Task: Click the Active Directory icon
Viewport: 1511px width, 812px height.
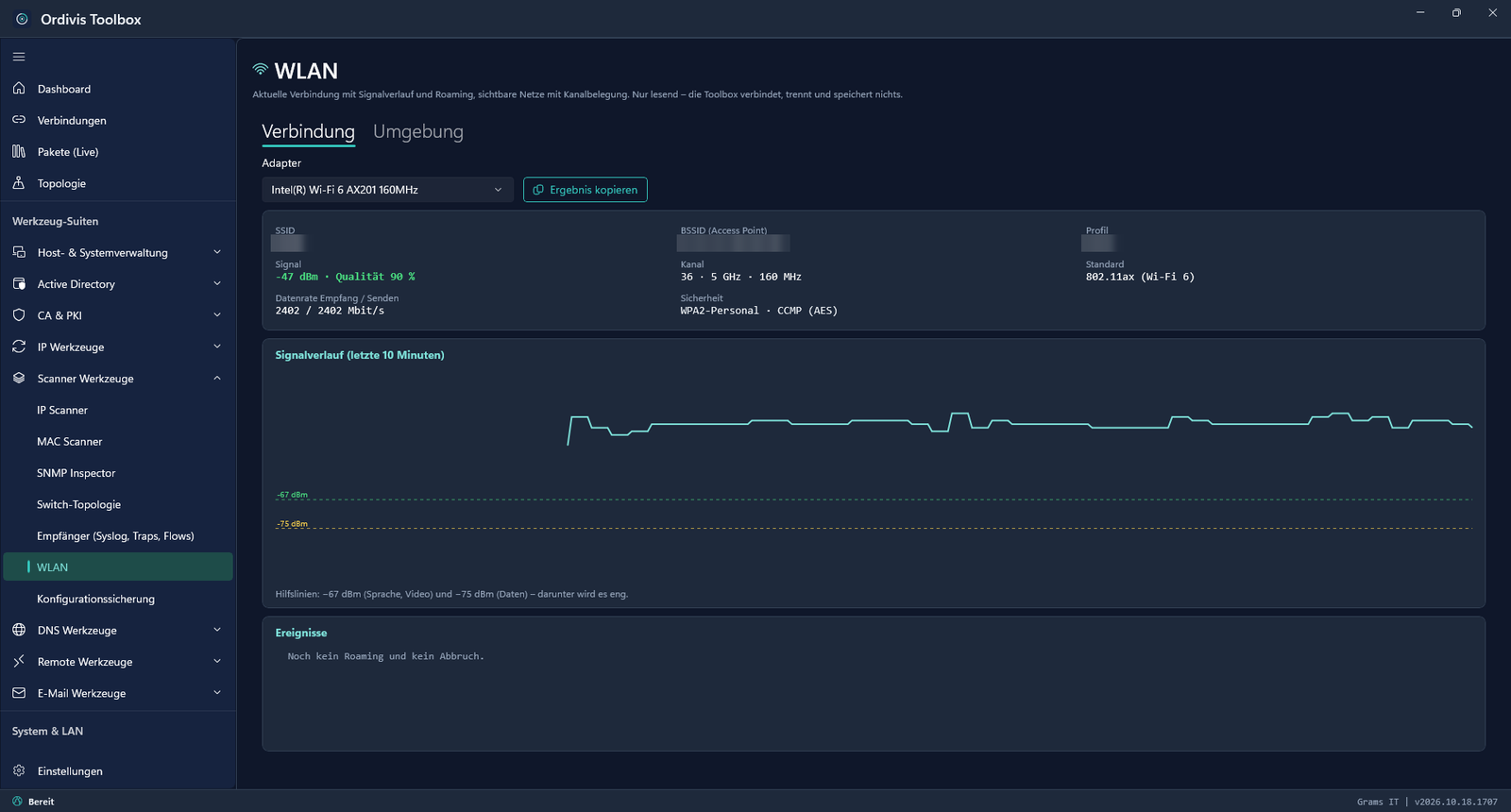Action: pyautogui.click(x=19, y=283)
